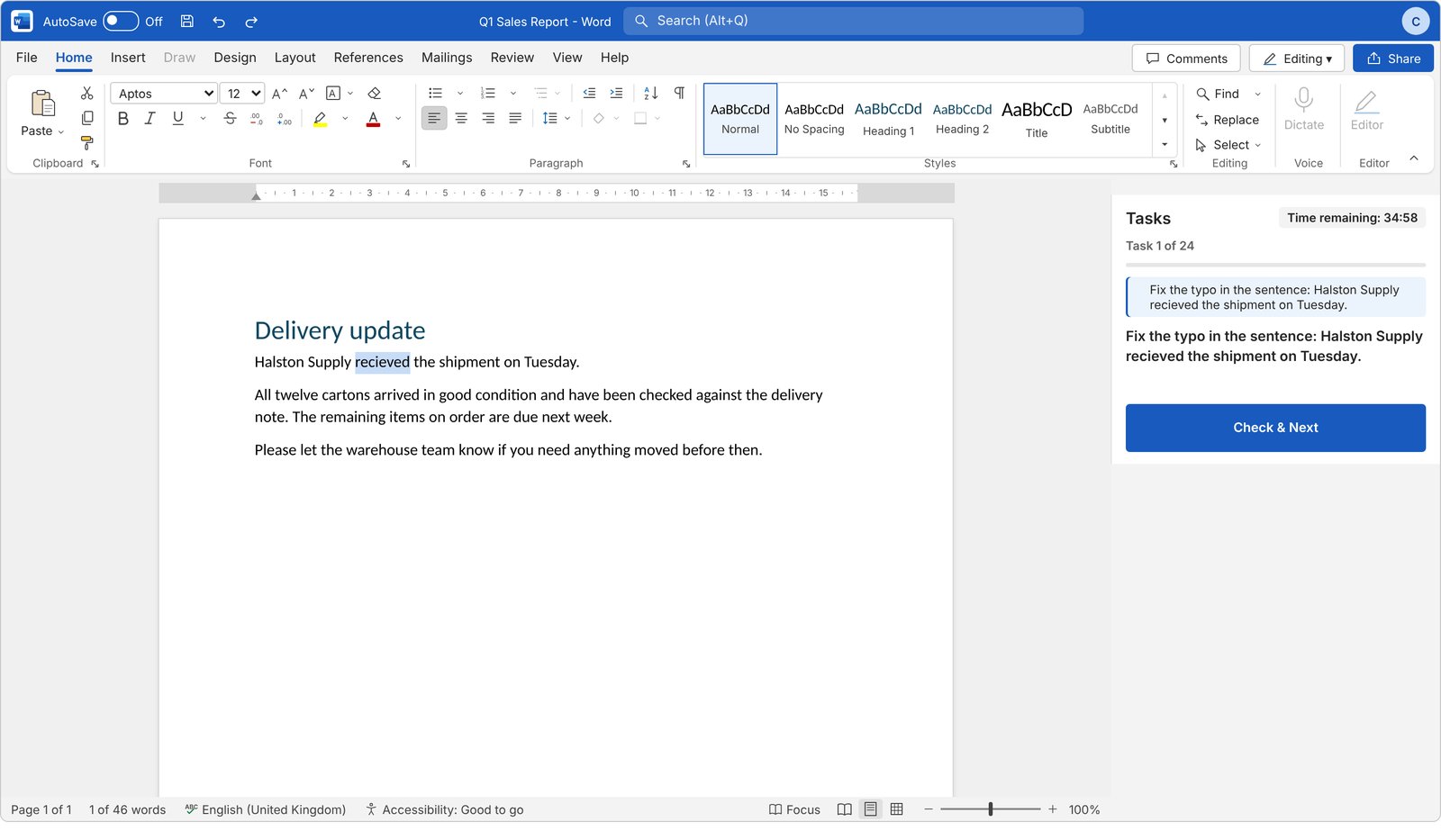Apply the Heading 1 style
Screen dimensions: 1441x840
(x=888, y=119)
